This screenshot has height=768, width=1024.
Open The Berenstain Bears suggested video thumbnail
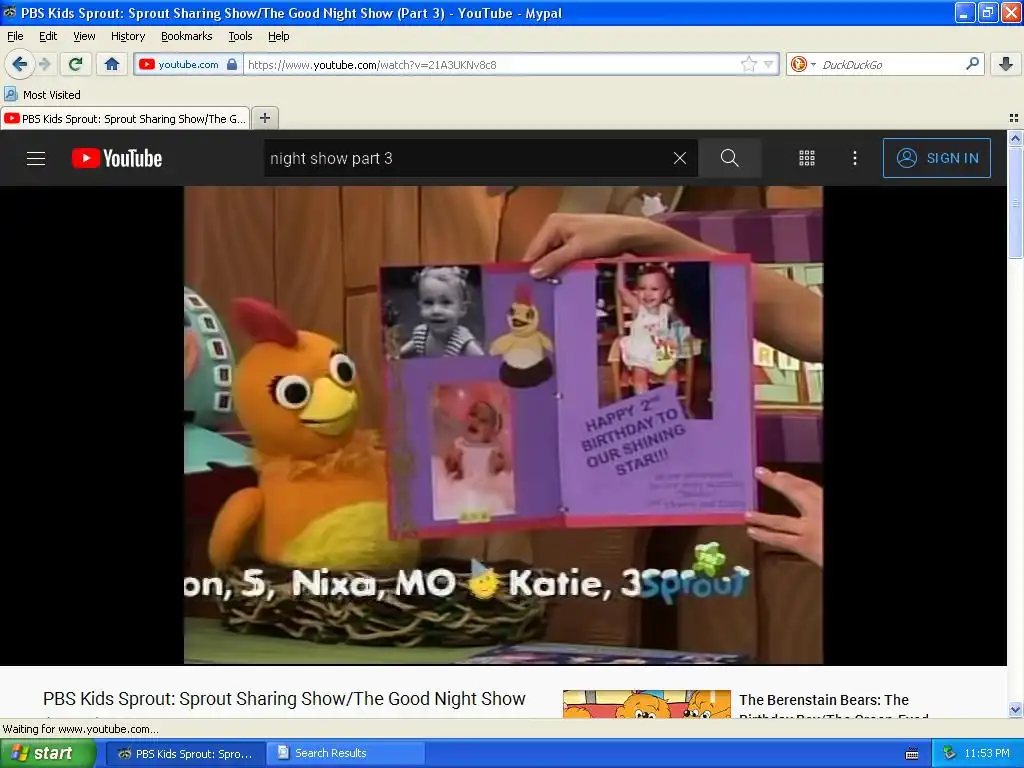click(647, 704)
